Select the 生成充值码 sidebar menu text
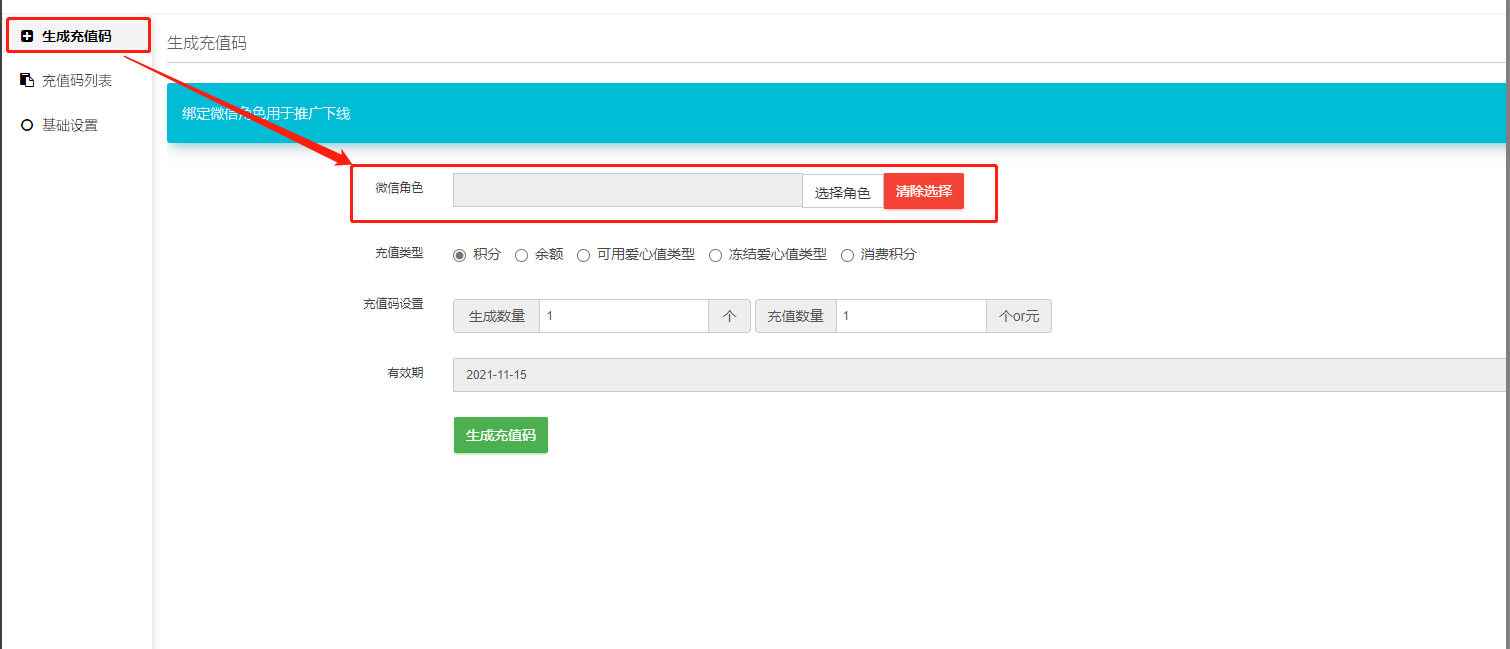The width and height of the screenshot is (1510, 649). pyautogui.click(x=76, y=36)
